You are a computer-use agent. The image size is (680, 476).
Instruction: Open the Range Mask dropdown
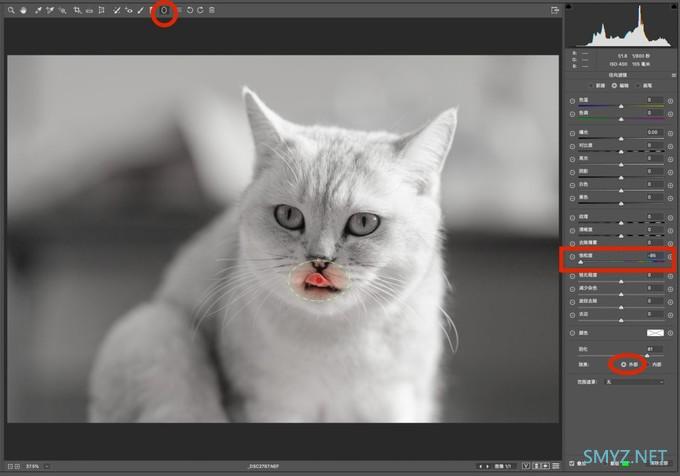pos(634,382)
